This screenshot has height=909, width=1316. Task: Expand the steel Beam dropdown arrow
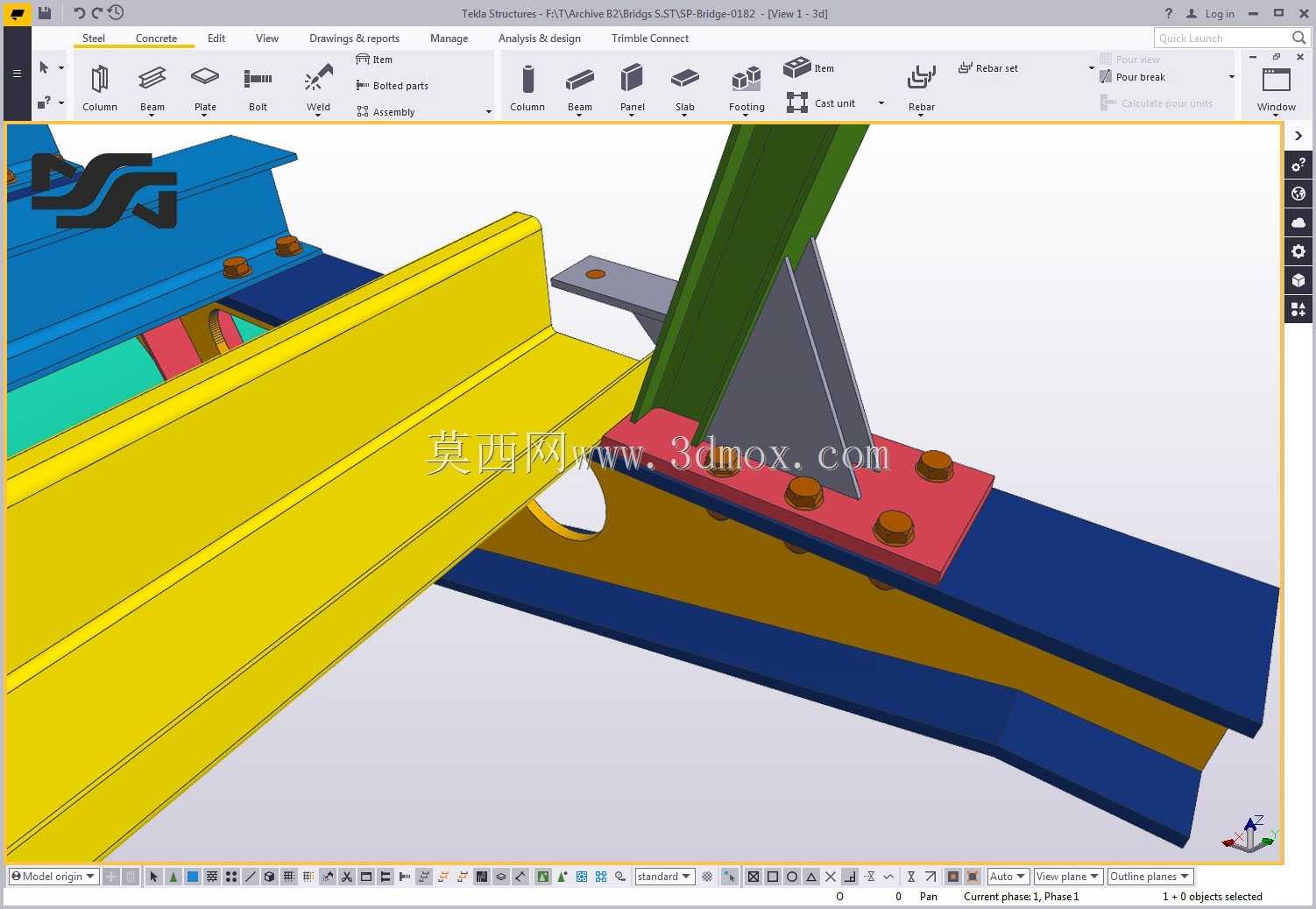point(152,115)
